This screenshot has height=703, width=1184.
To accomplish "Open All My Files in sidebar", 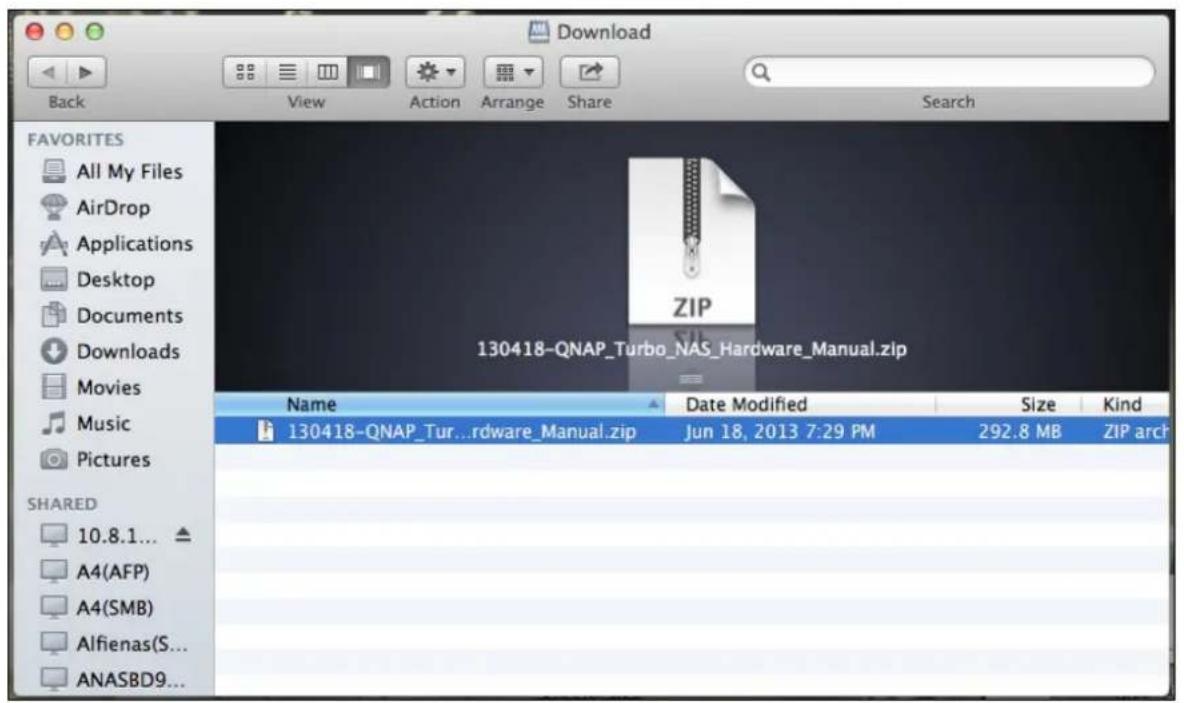I will click(112, 171).
